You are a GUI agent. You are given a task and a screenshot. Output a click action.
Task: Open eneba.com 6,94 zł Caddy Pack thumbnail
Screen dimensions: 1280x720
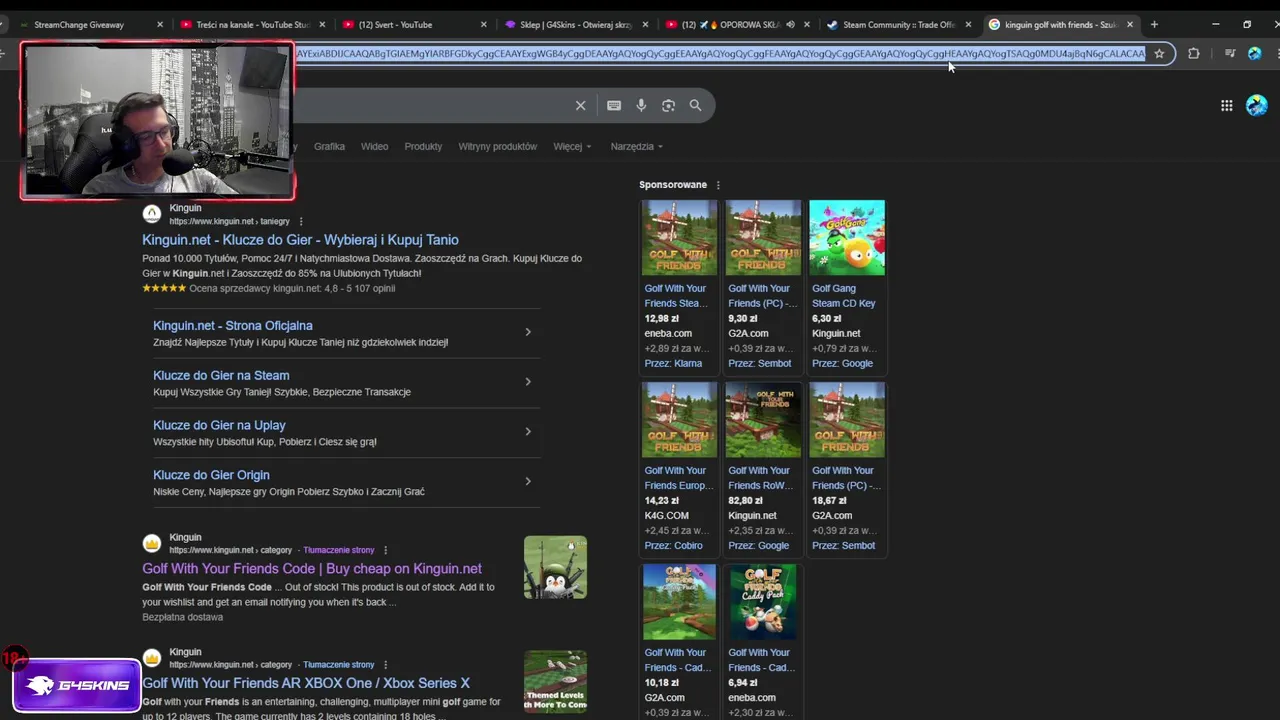[763, 602]
